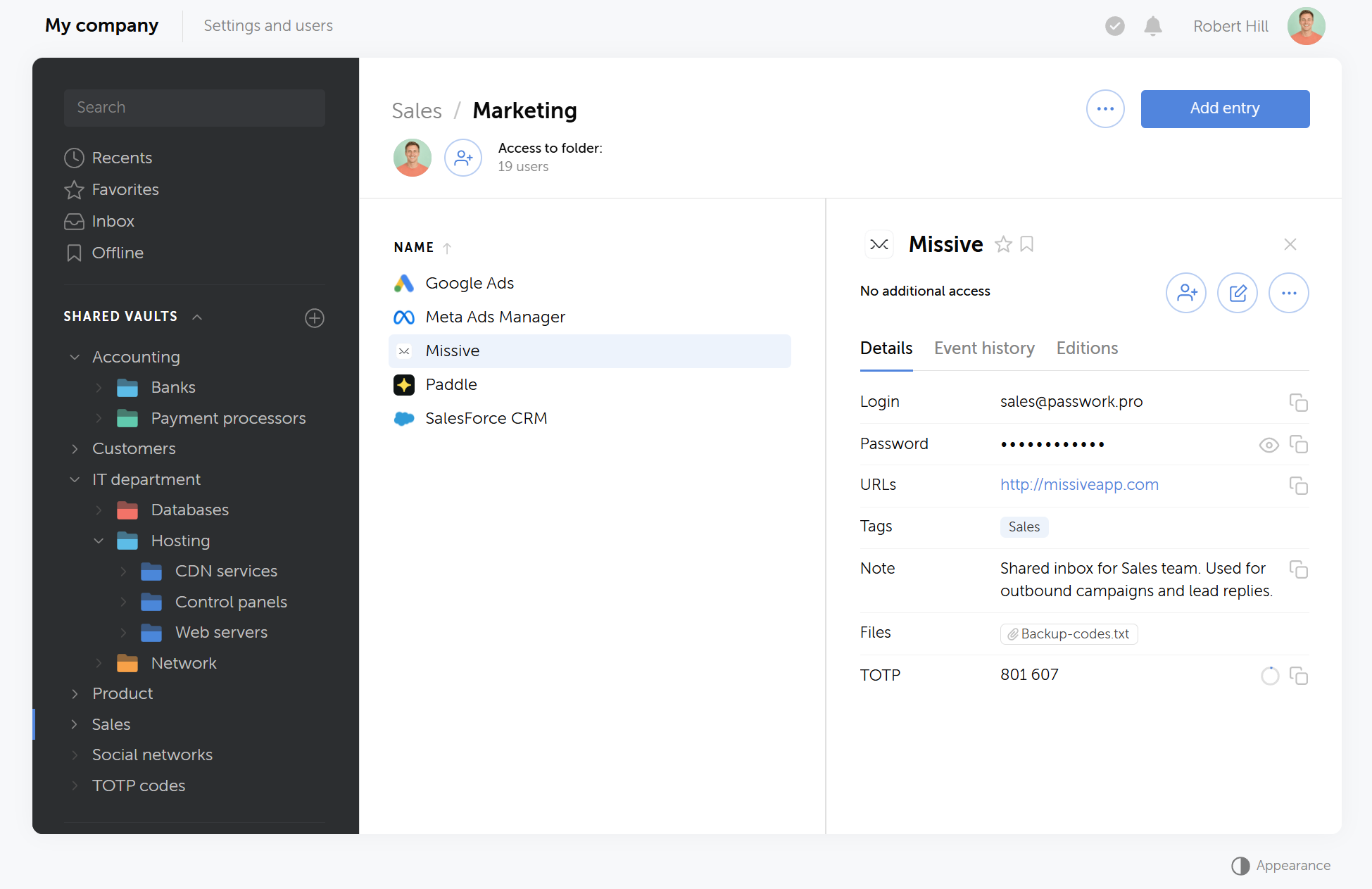Select the Meta Ads Manager entry

[x=590, y=317]
